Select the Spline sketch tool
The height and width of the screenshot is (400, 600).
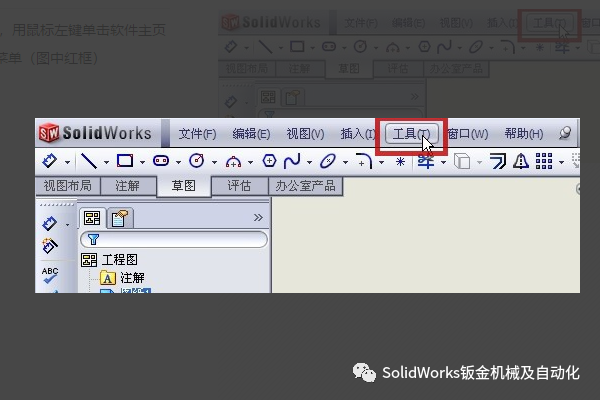[292, 161]
